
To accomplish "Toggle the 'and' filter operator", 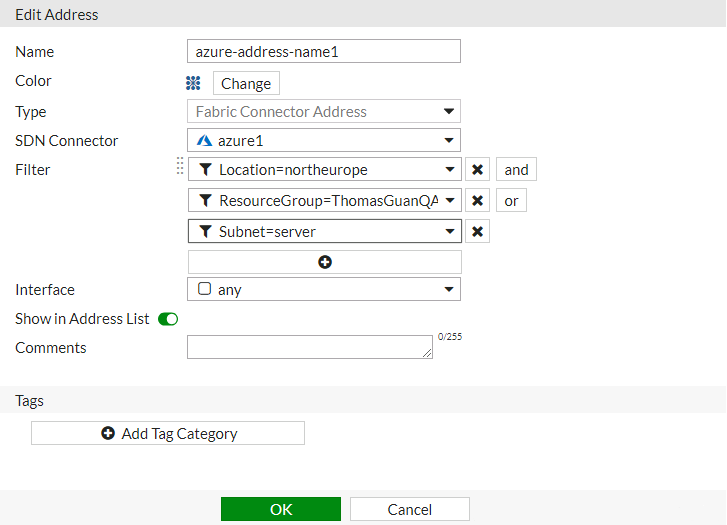I will 516,170.
